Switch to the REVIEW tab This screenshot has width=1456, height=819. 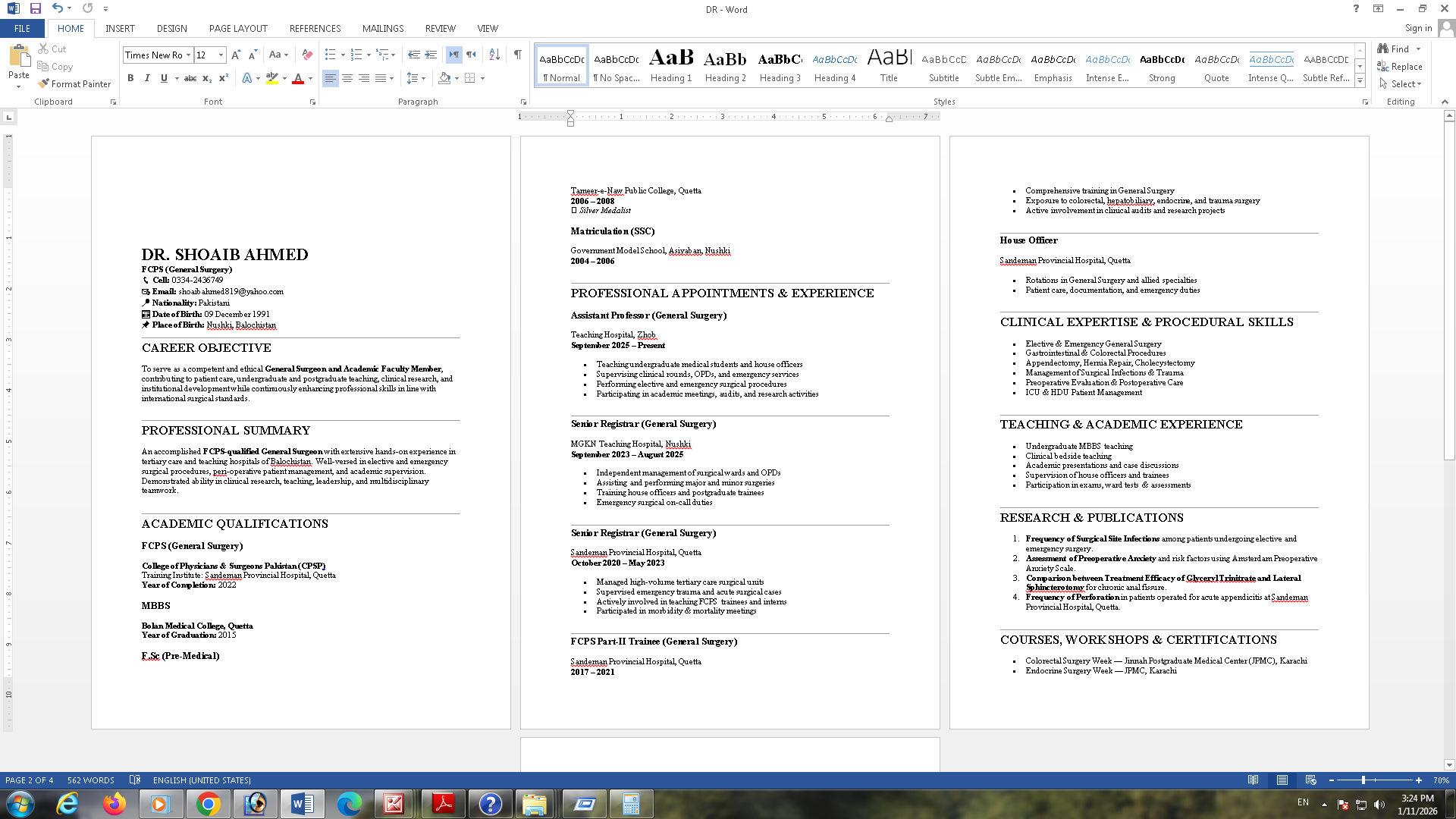click(440, 28)
